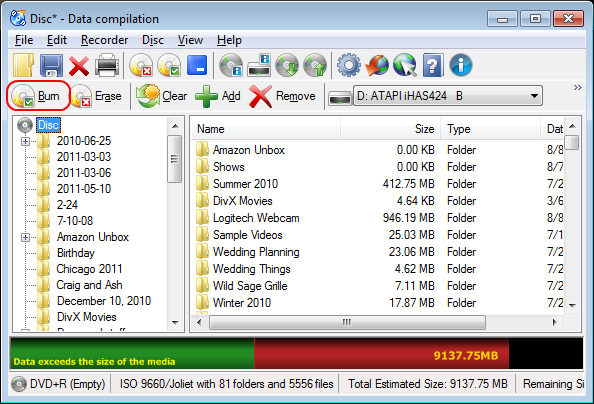Select the 2-24 folder in tree

(67, 205)
